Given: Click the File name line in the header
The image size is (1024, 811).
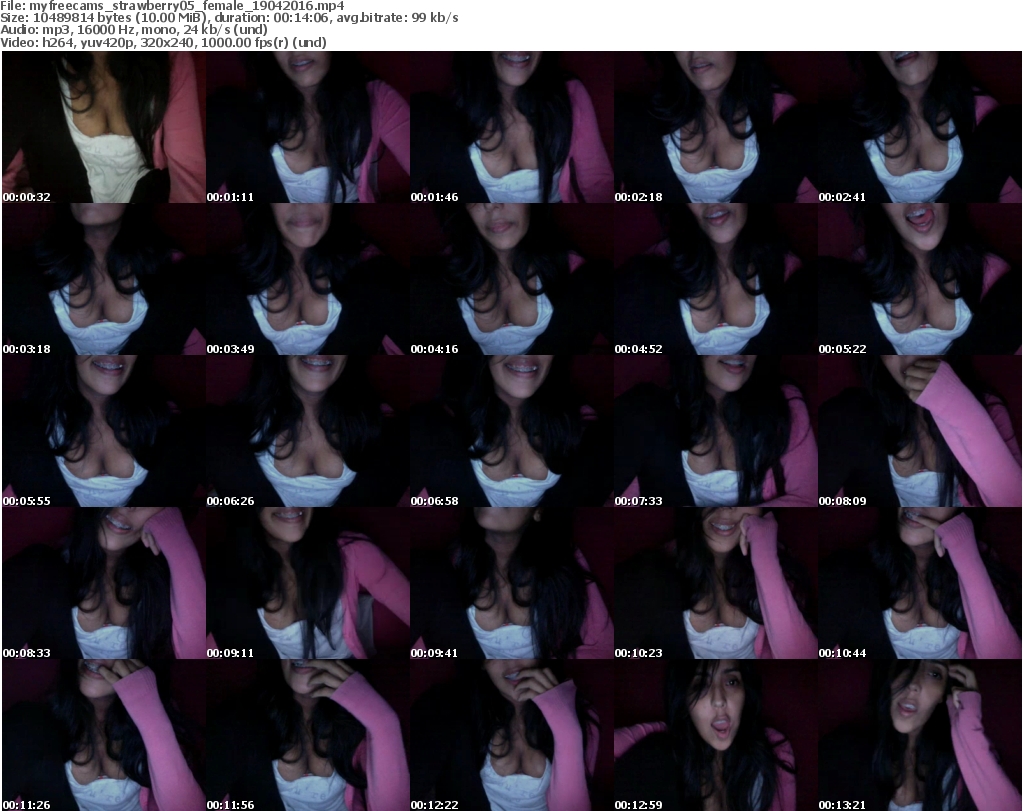Looking at the screenshot, I should coord(172,6).
